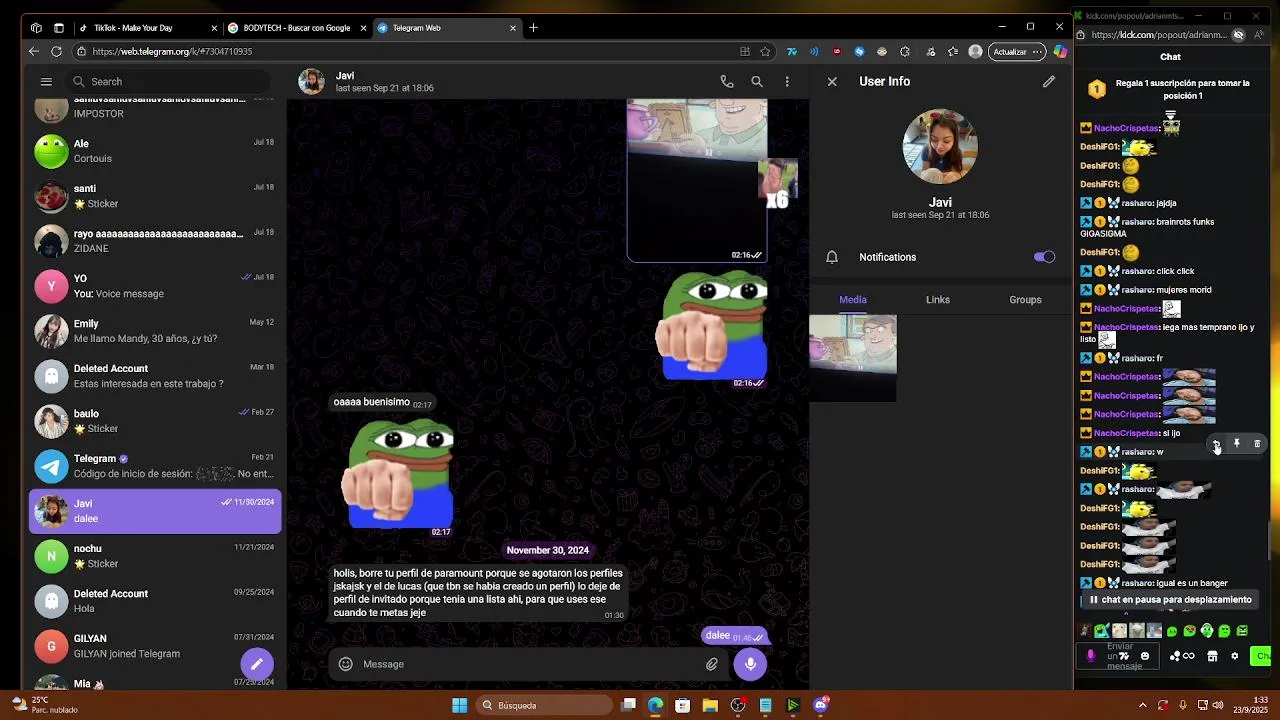Open Discord from the taskbar
This screenshot has height=720, width=1280.
821,705
